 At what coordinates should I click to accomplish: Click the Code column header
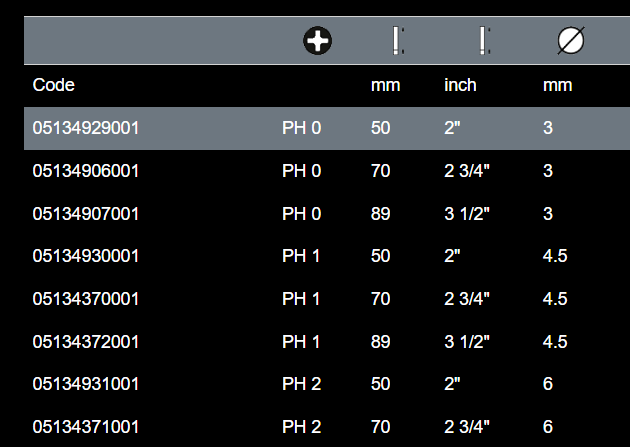(54, 85)
